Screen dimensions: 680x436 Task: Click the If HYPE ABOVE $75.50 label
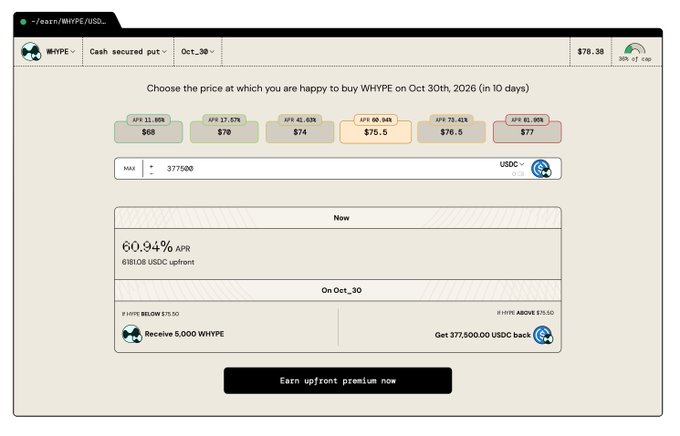pyautogui.click(x=525, y=312)
